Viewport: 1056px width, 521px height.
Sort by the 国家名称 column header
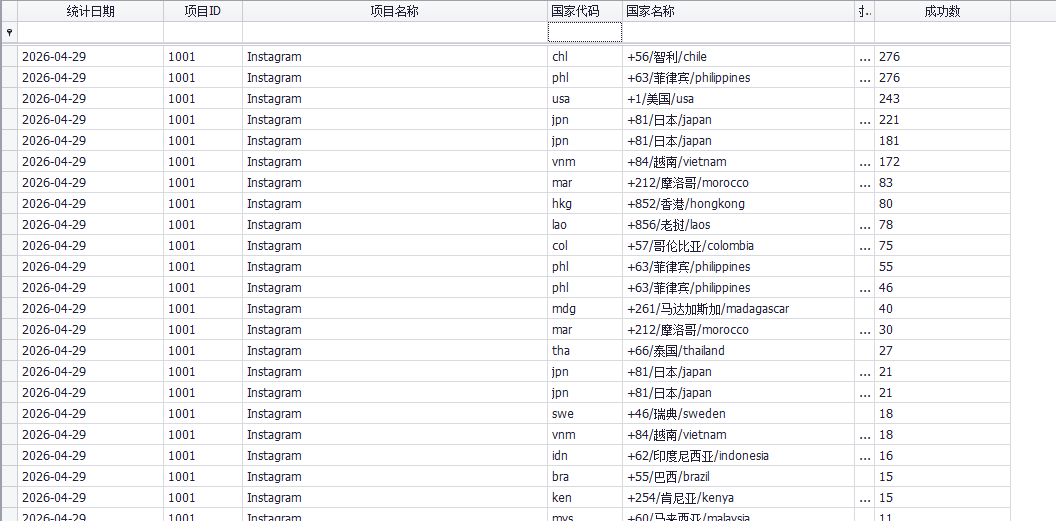click(739, 11)
